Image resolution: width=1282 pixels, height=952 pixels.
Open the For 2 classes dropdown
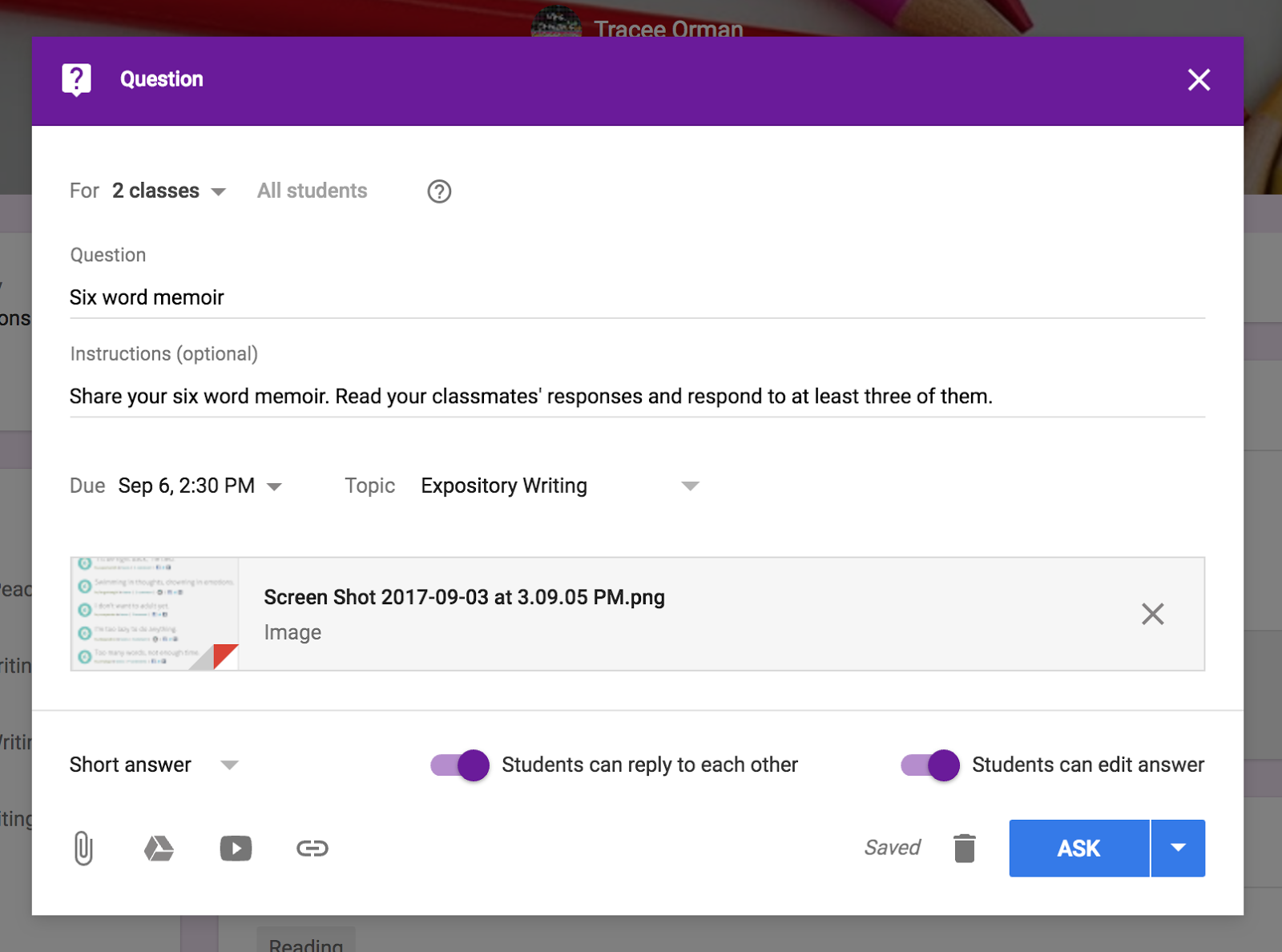[x=168, y=191]
